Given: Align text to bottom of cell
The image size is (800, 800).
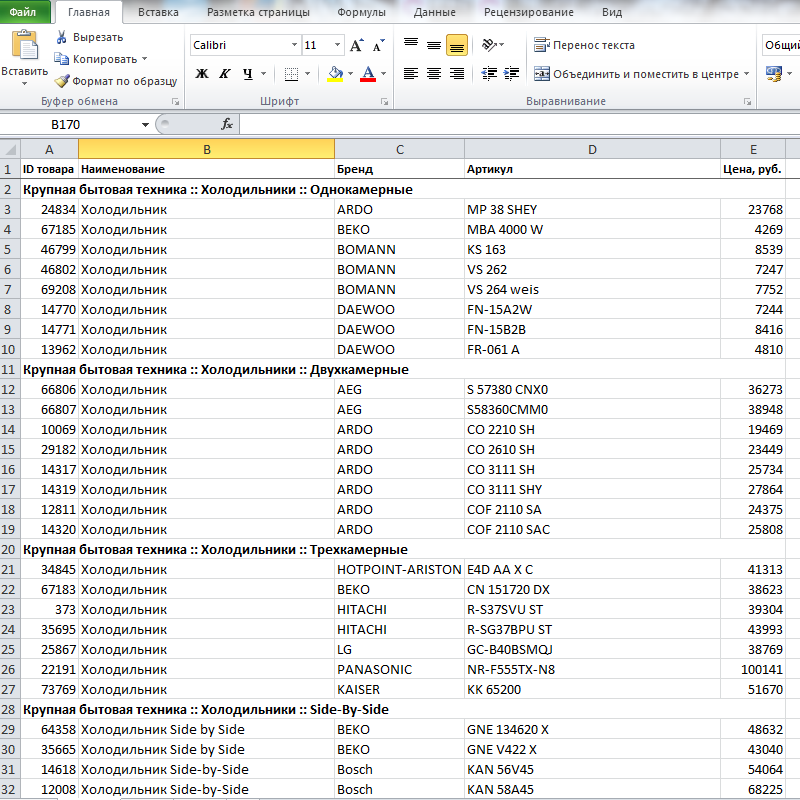Looking at the screenshot, I should 457,45.
